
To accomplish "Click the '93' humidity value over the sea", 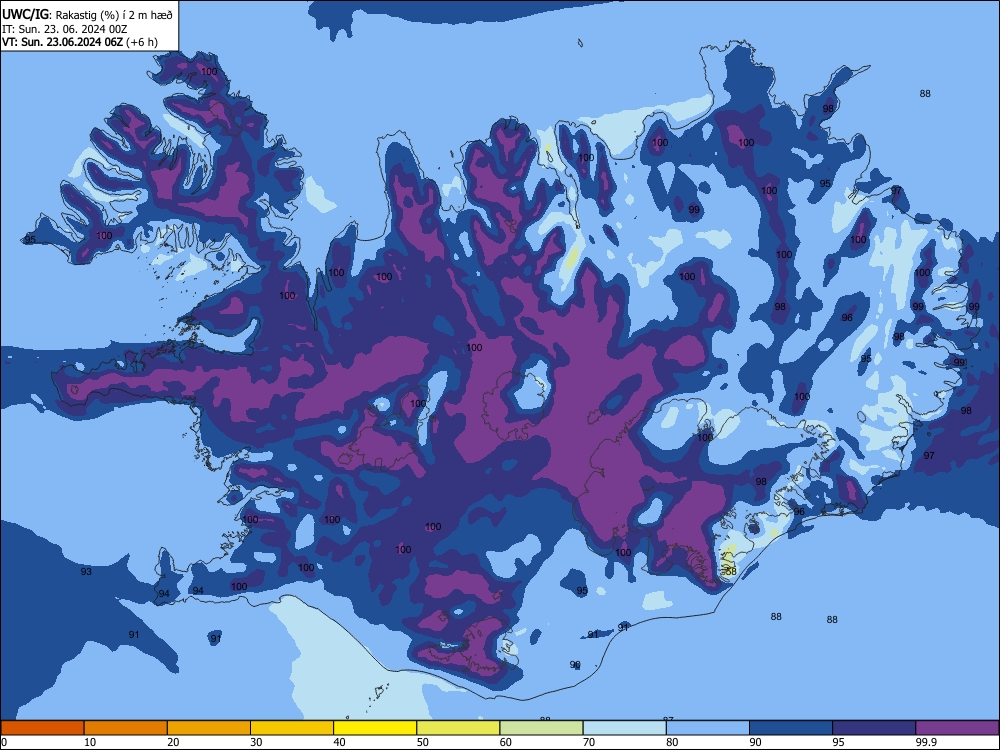I will 86,571.
